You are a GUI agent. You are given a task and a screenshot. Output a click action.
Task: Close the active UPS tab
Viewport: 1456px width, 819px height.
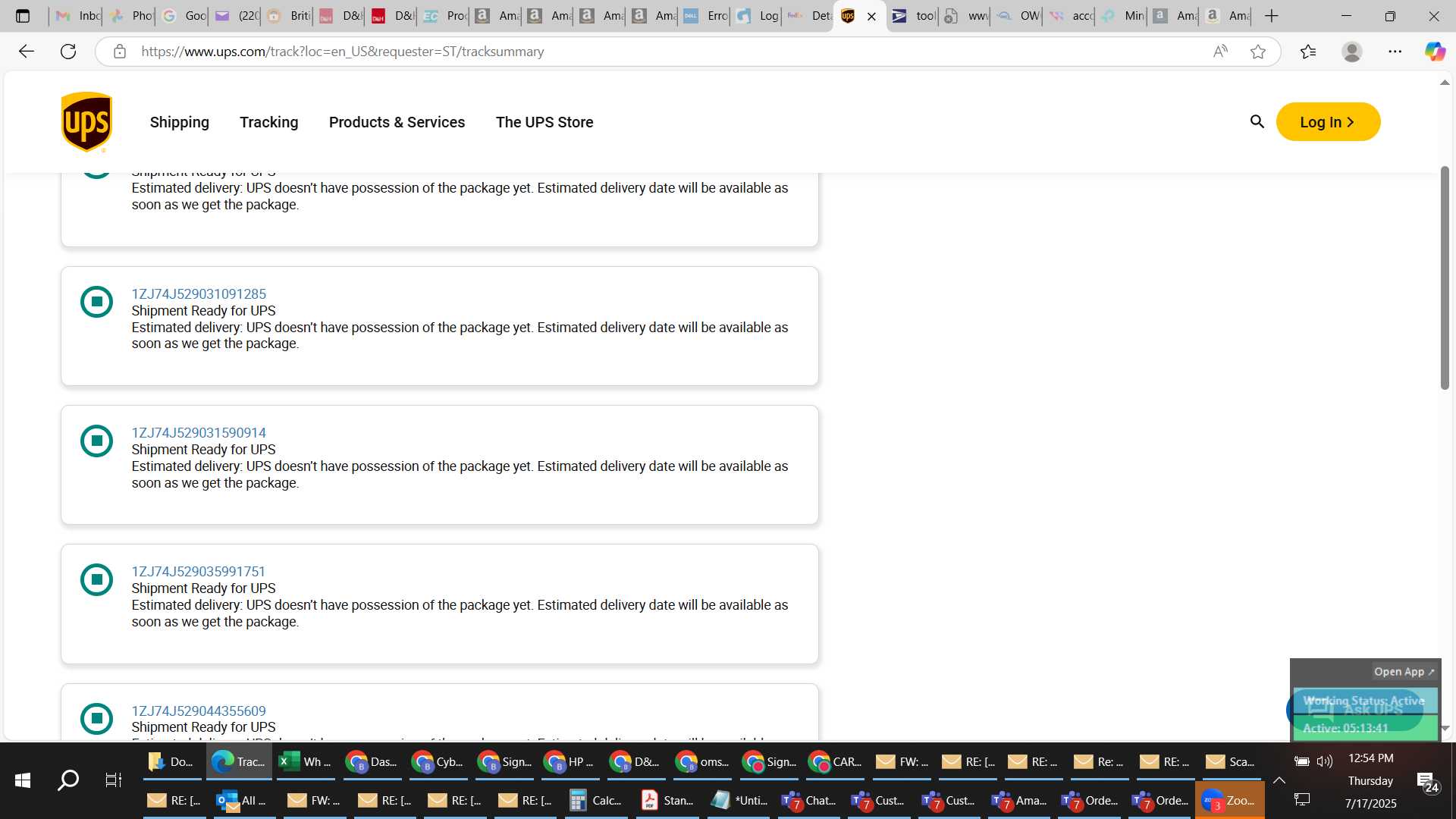[x=871, y=16]
